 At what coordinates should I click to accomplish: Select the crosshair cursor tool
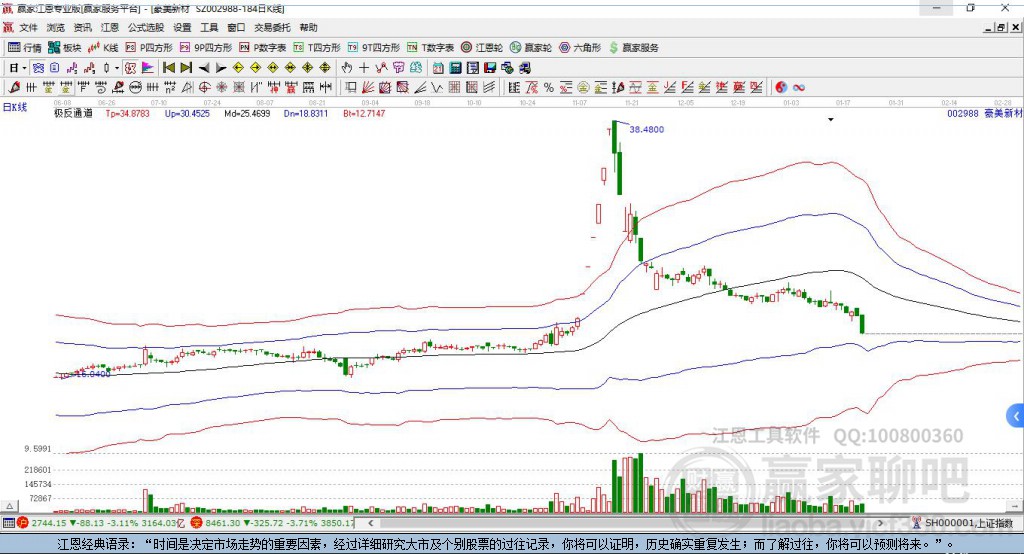click(x=364, y=68)
